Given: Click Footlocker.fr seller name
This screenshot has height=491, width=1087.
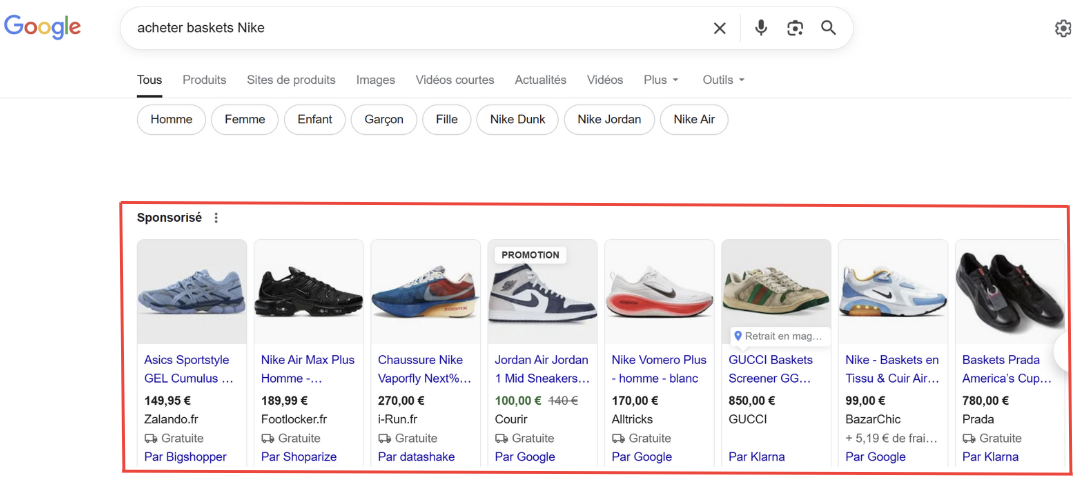Looking at the screenshot, I should (x=294, y=419).
